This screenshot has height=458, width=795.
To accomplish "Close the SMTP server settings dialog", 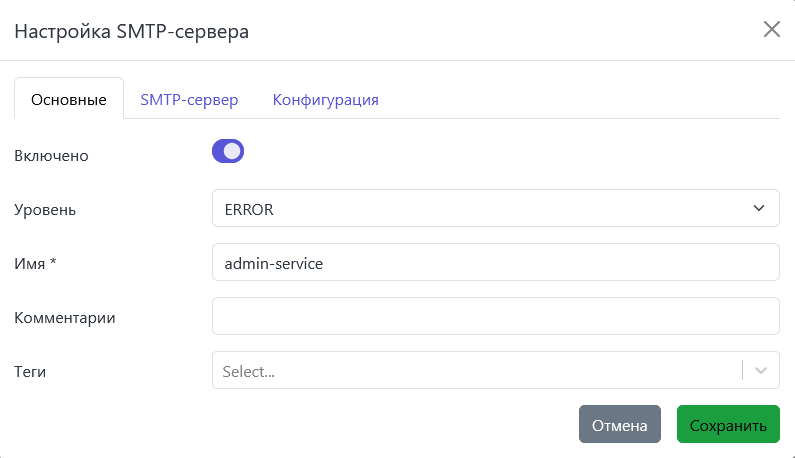I will click(x=771, y=29).
